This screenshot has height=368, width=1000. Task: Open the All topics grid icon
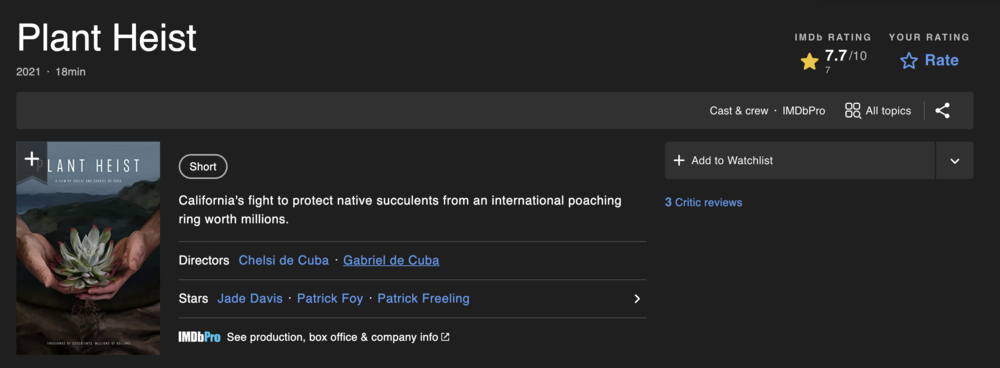pyautogui.click(x=853, y=110)
